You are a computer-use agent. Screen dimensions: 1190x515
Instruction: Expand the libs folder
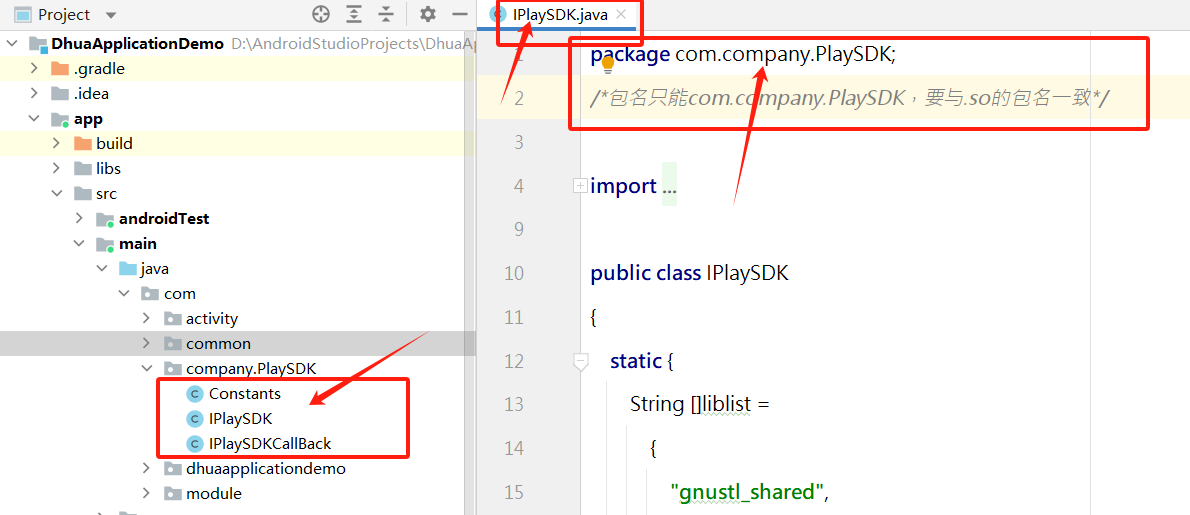(57, 168)
